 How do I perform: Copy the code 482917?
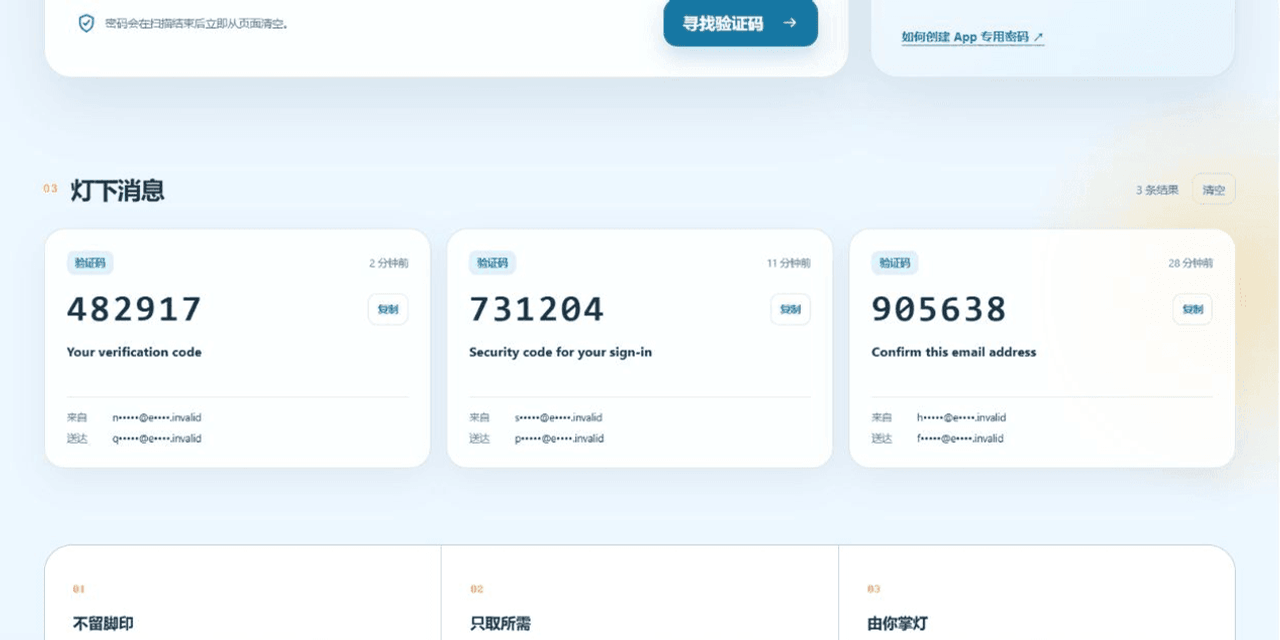(388, 309)
